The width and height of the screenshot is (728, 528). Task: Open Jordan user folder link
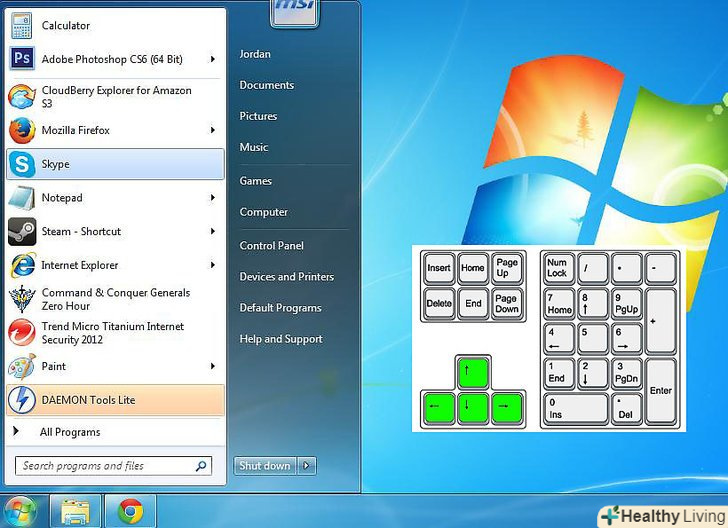tap(255, 54)
